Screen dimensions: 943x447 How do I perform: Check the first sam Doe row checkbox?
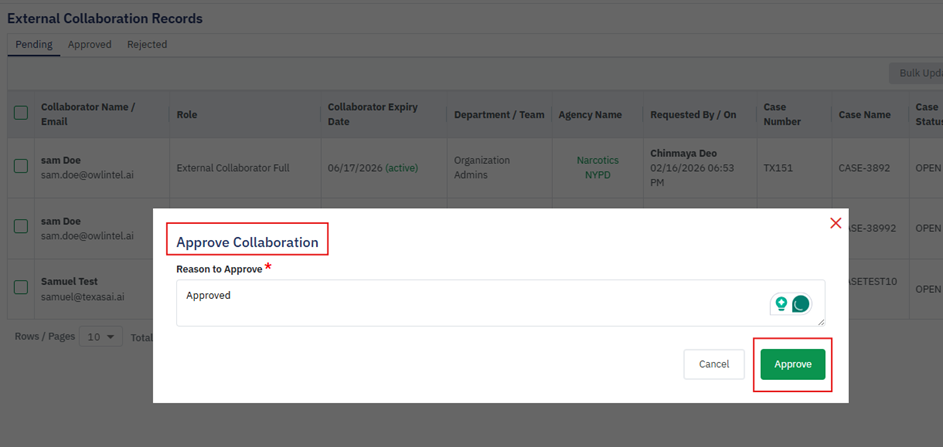[x=21, y=167]
